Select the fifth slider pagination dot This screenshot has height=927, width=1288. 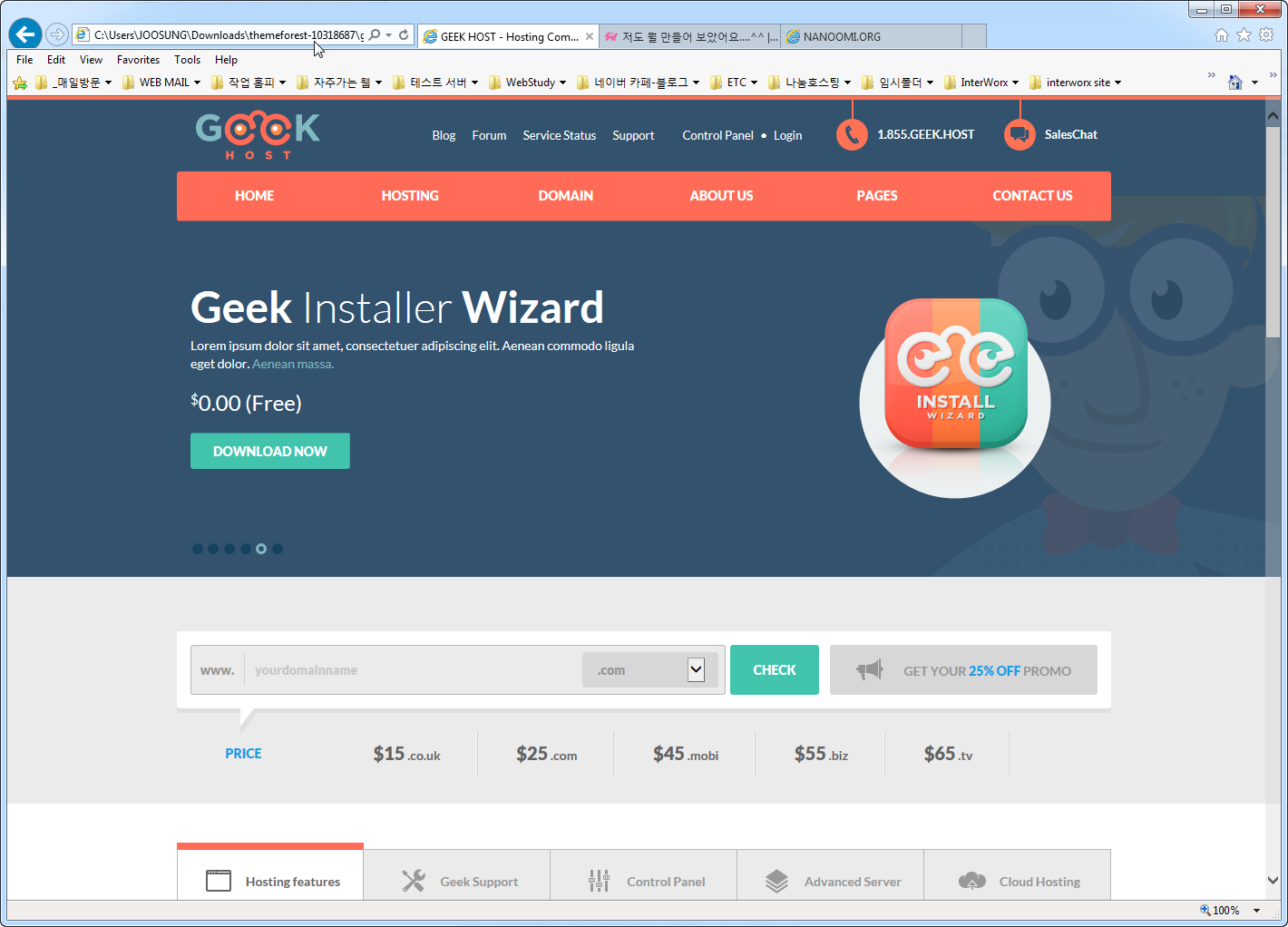[261, 549]
